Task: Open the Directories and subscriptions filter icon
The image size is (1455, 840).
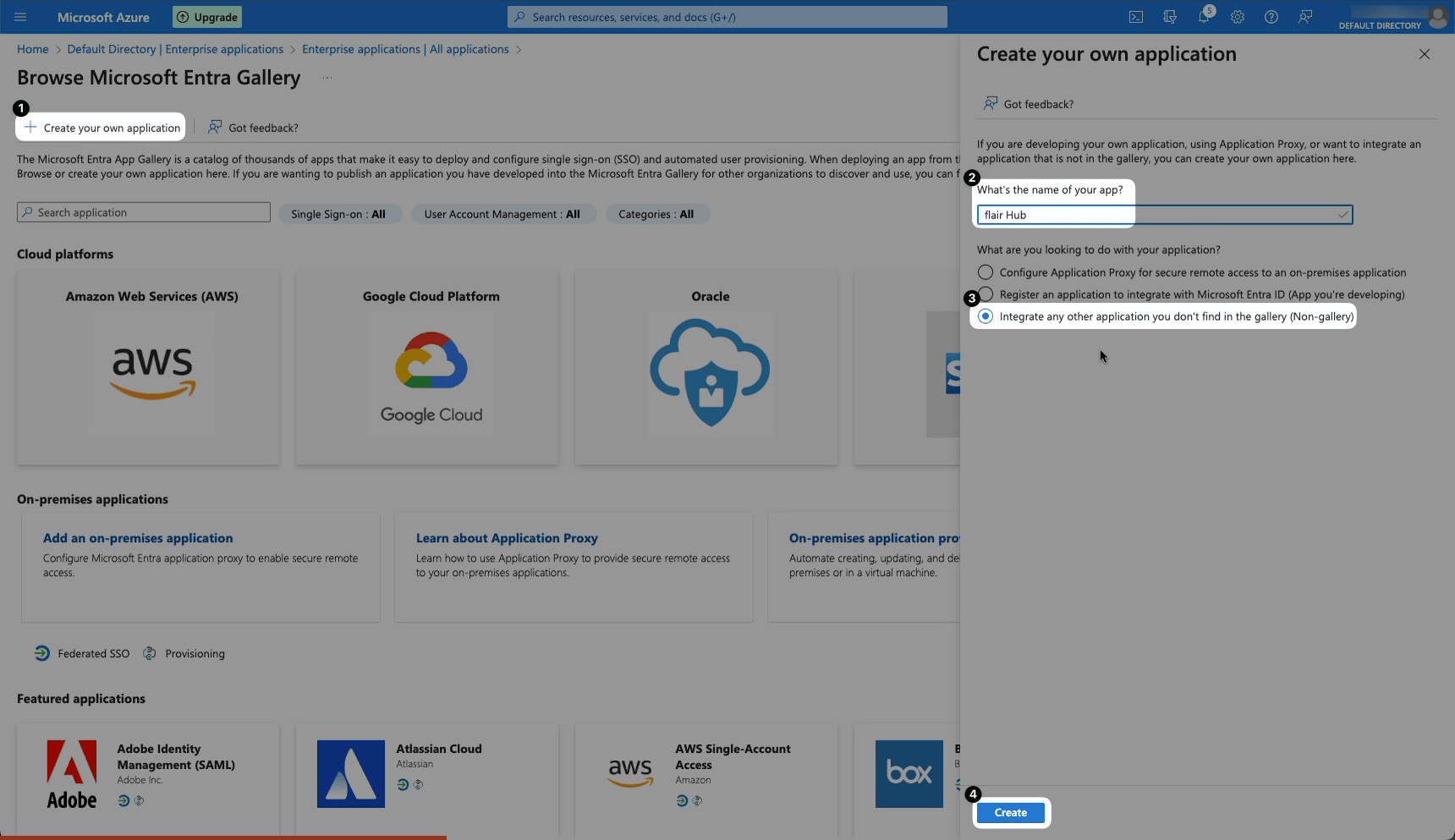Action: (1170, 17)
